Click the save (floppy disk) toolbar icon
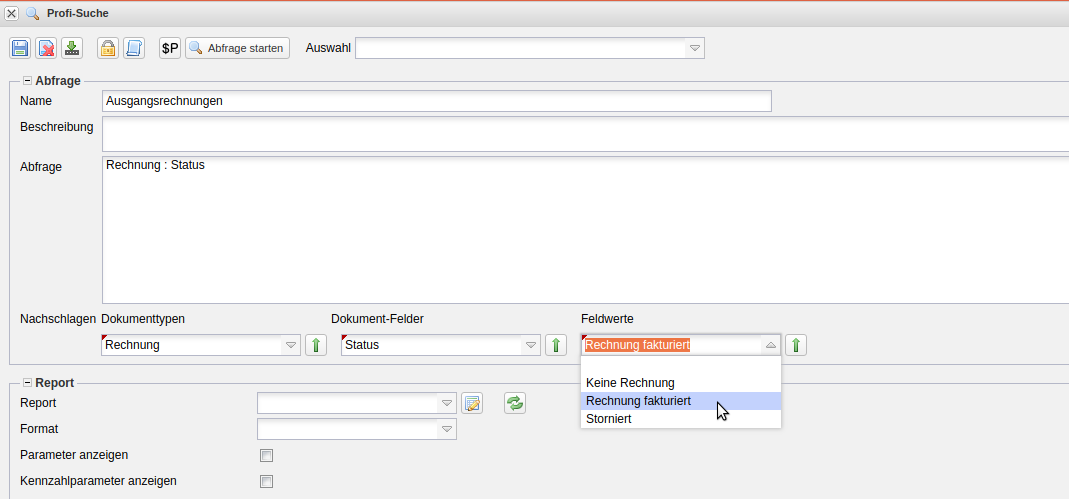 click(x=20, y=48)
